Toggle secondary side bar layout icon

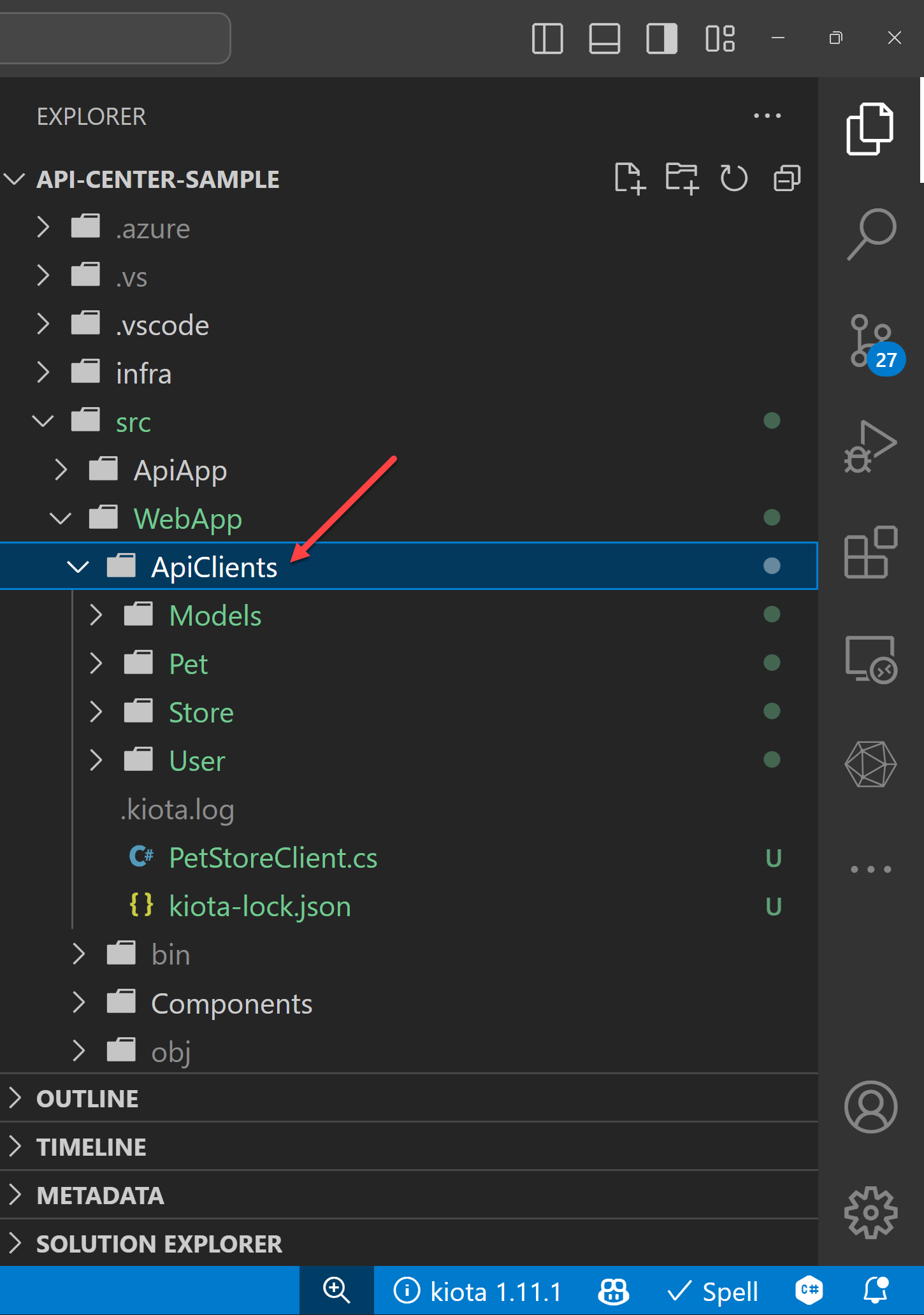tap(662, 38)
